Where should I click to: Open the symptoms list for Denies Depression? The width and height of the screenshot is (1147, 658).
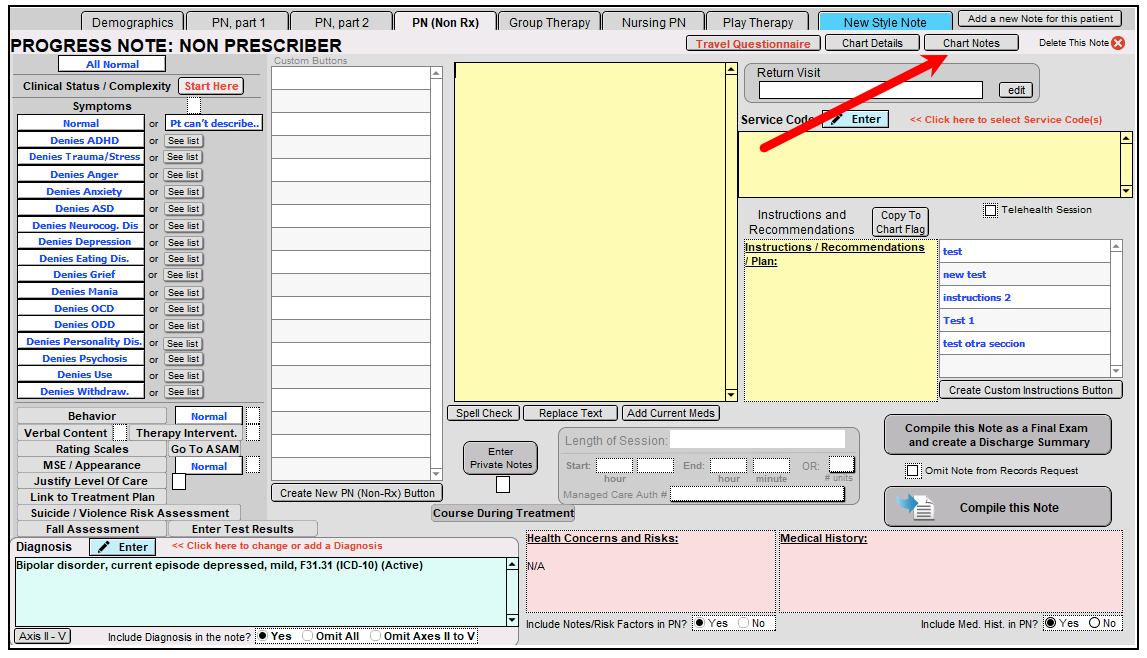[183, 242]
